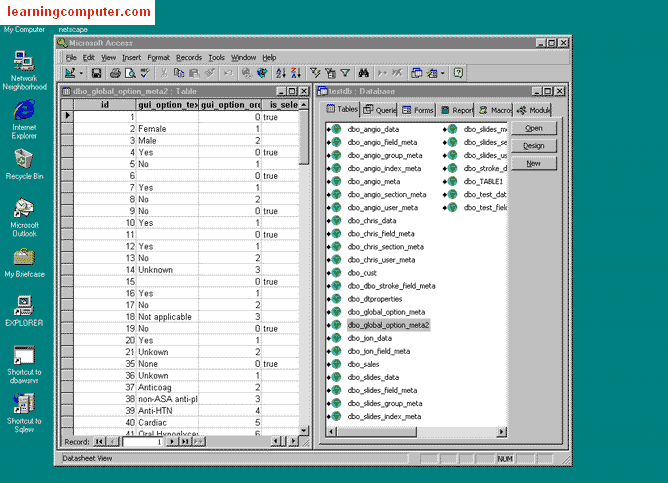This screenshot has width=668, height=483.
Task: Open the Format menu
Action: coord(158,58)
